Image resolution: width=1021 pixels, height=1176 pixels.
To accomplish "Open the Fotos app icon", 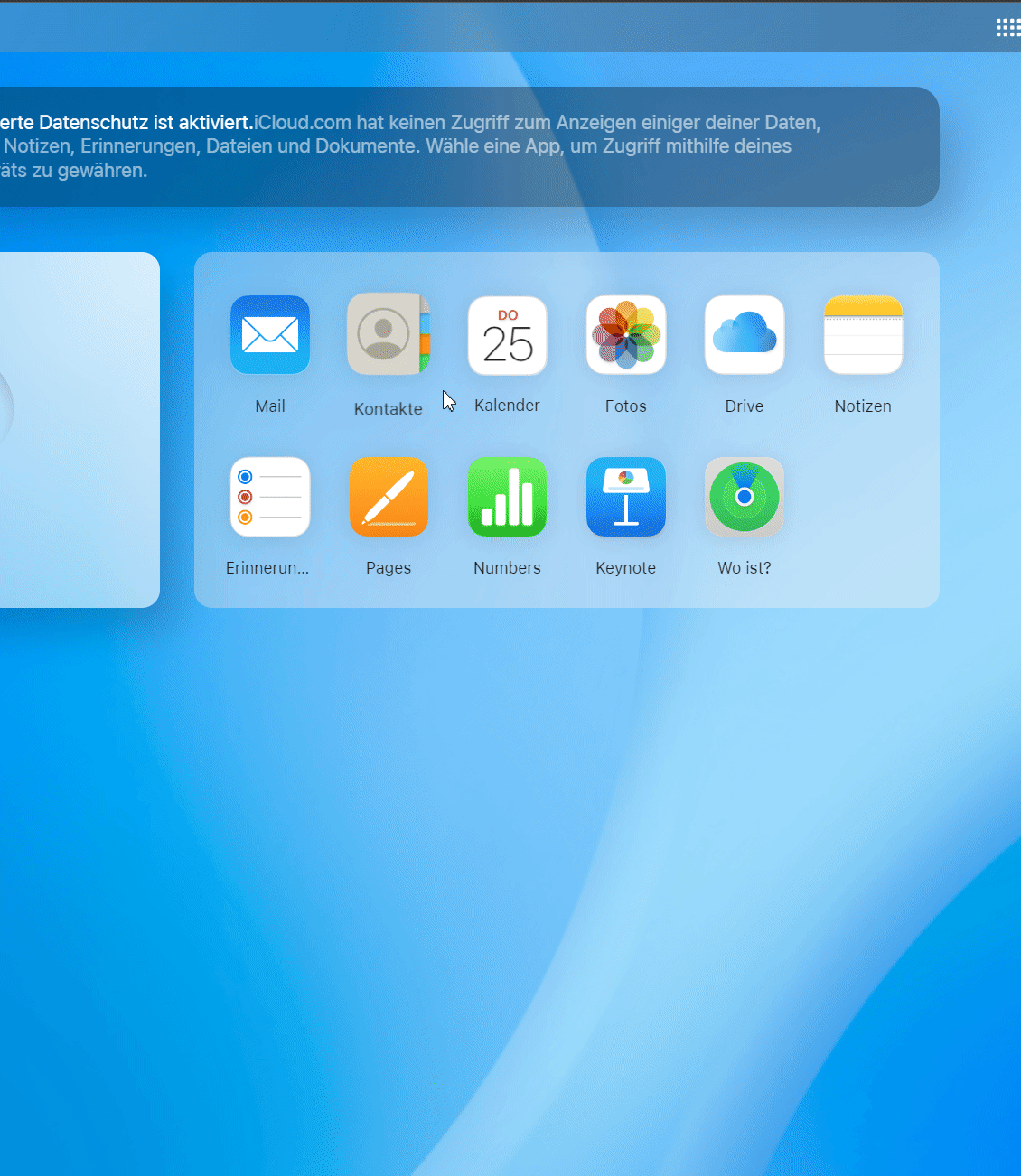I will click(626, 335).
